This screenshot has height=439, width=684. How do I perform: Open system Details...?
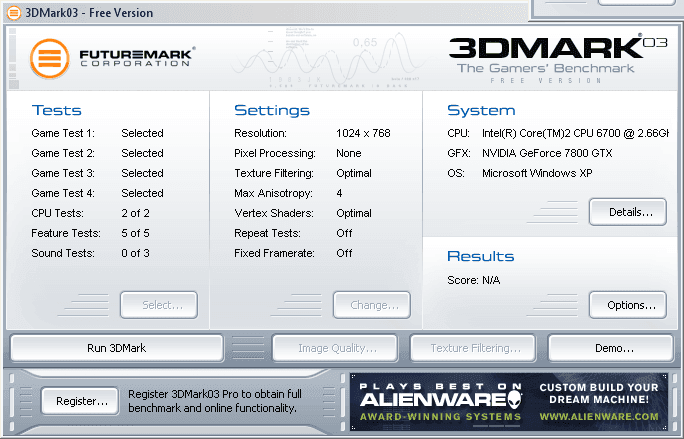point(628,212)
